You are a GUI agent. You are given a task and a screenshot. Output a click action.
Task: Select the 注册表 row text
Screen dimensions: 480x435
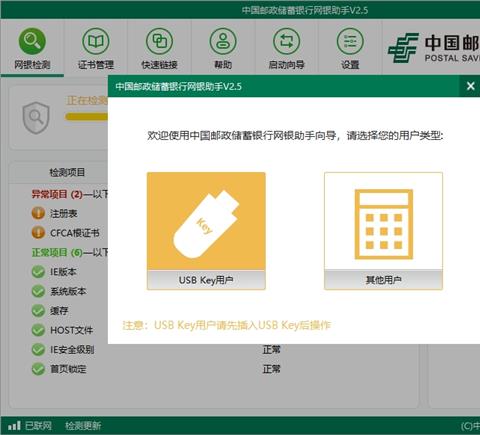[63, 213]
